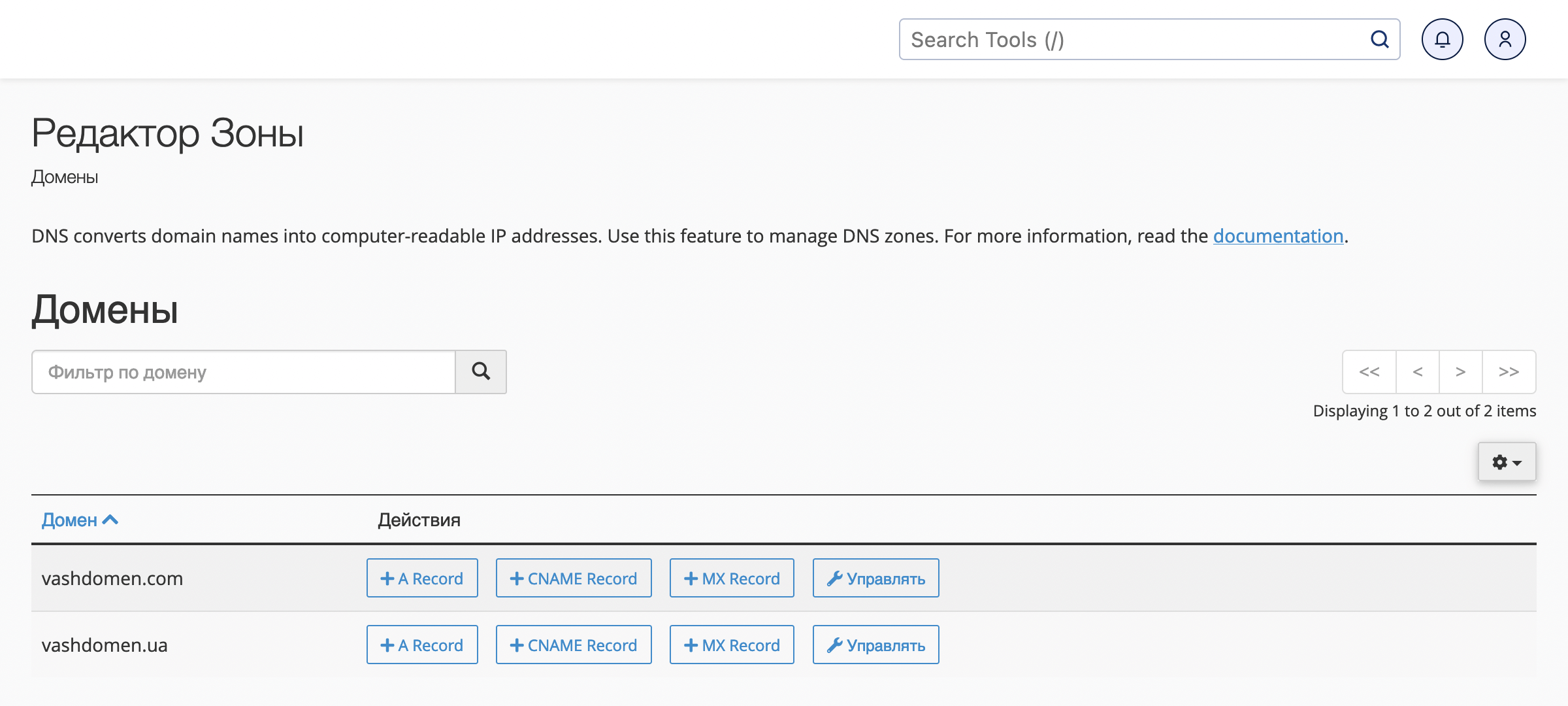This screenshot has height=706, width=1568.
Task: Click Управлять for vashdomen.com
Action: [875, 578]
